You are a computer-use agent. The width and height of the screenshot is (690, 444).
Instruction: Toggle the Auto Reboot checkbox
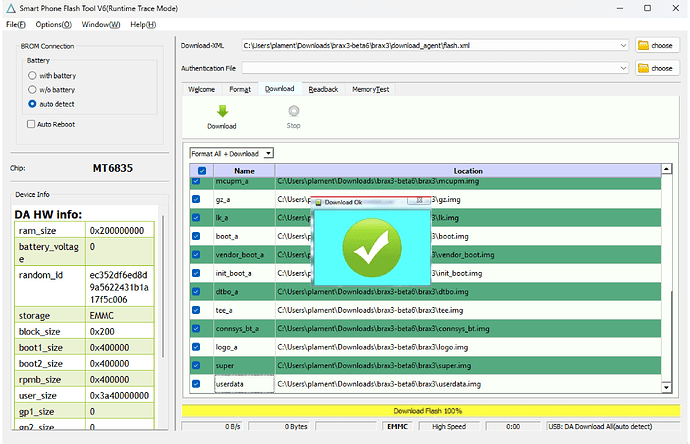tap(31, 124)
